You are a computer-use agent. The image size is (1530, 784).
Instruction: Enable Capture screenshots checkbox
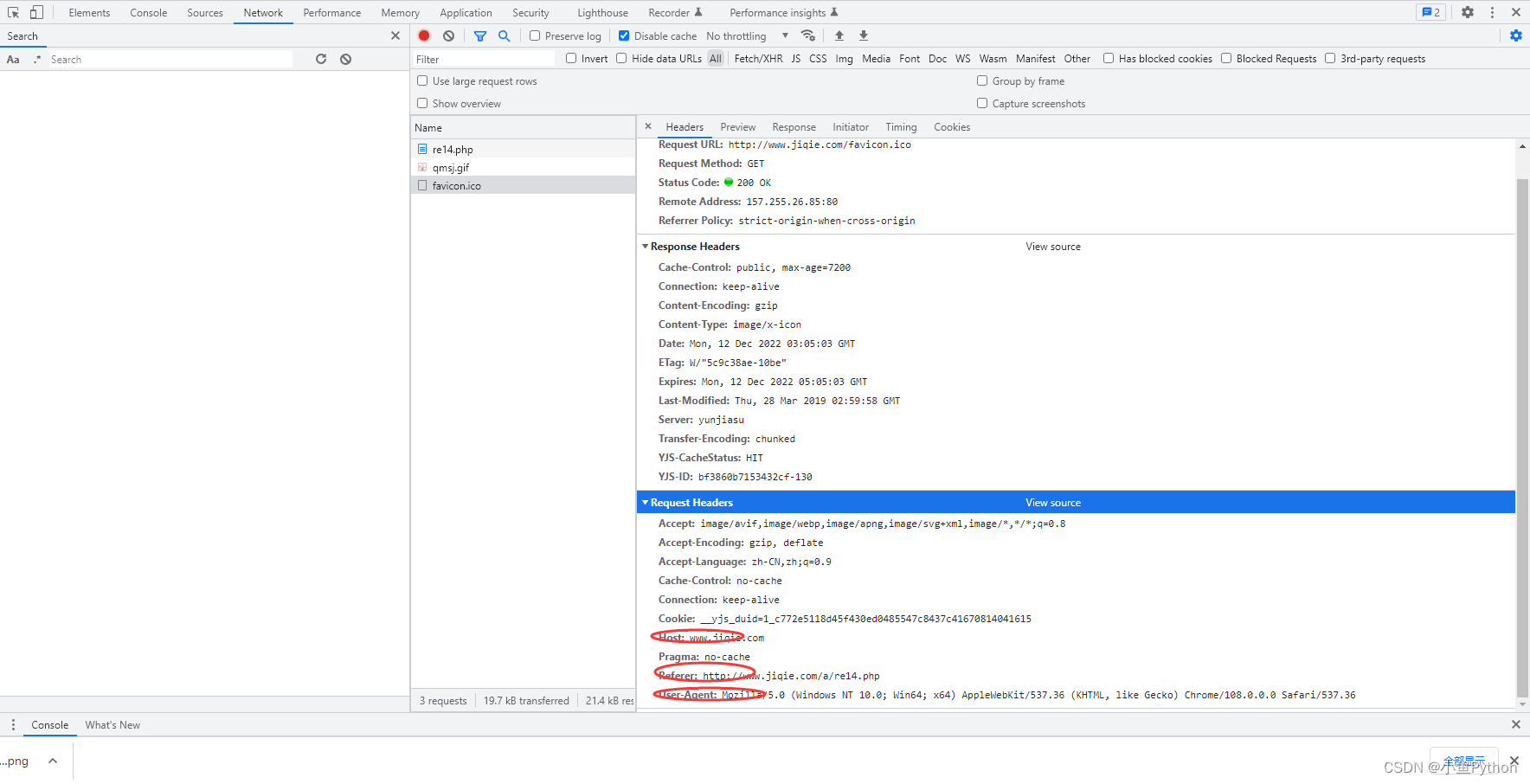pos(982,103)
